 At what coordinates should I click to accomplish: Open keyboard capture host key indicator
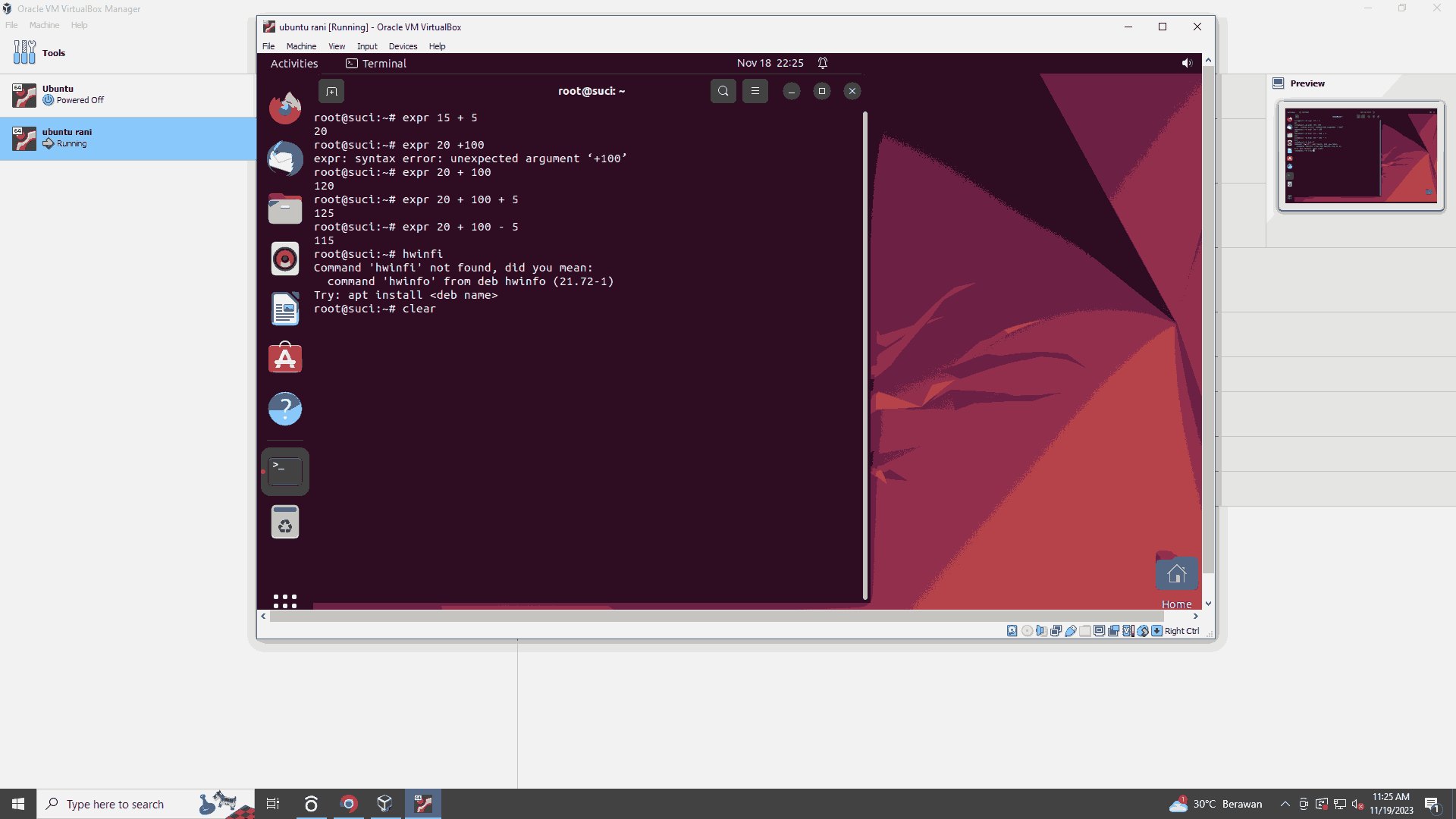1156,631
